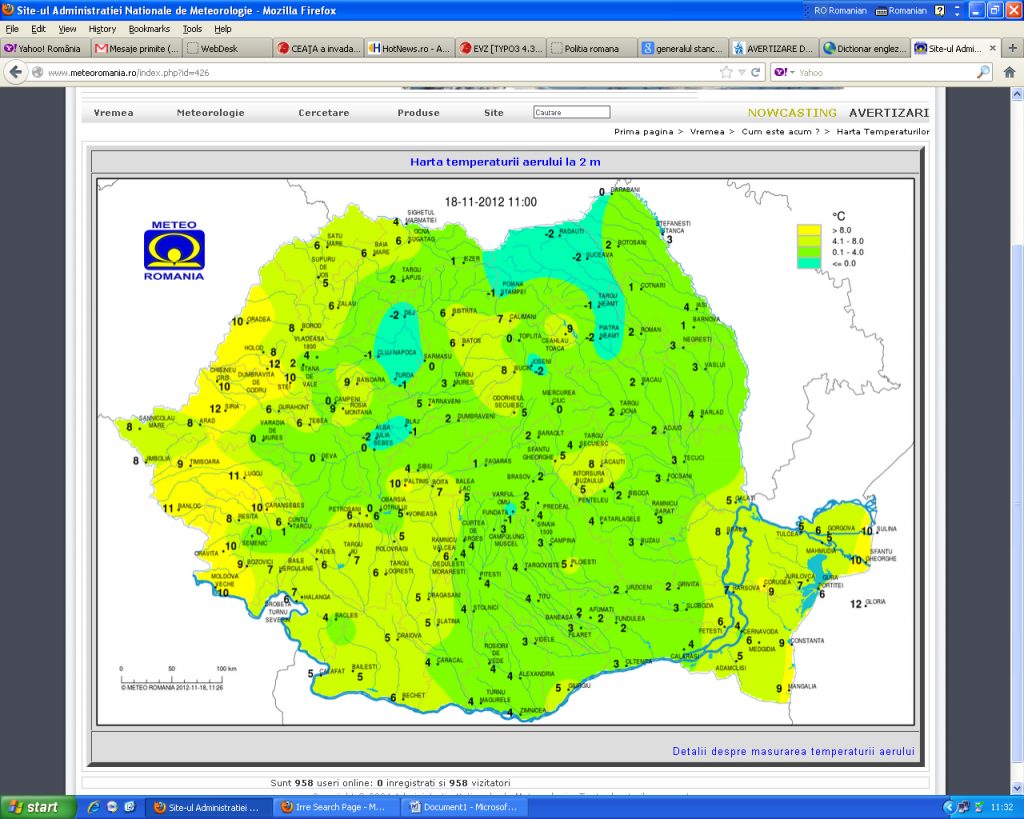Open Internet Explorer from the Quick Launch bar
Viewport: 1024px width, 819px height.
point(96,806)
